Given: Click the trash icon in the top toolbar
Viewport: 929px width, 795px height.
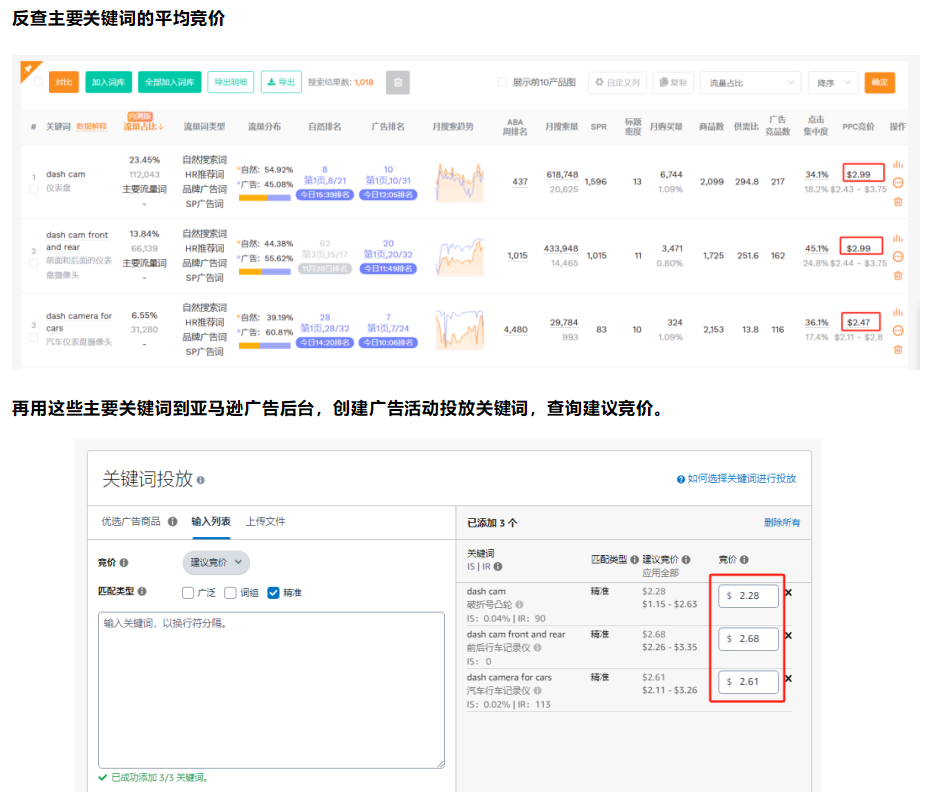Looking at the screenshot, I should click(397, 82).
